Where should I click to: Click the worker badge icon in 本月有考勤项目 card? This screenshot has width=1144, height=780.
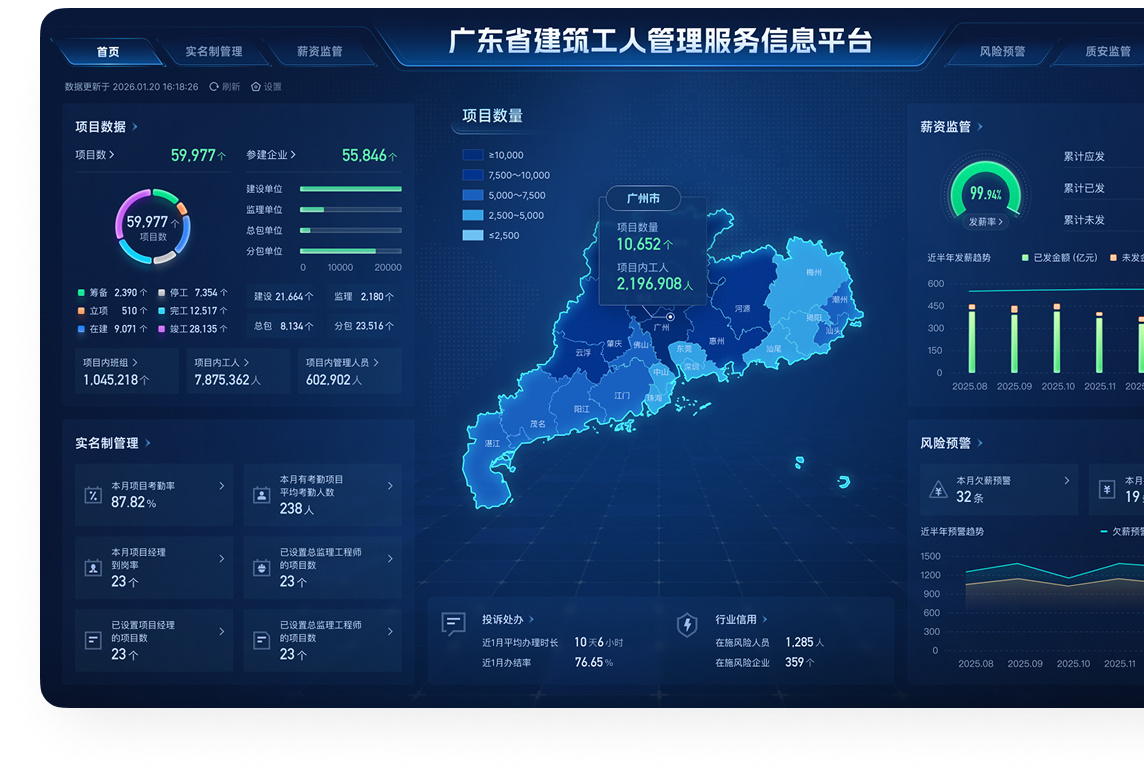pos(261,496)
